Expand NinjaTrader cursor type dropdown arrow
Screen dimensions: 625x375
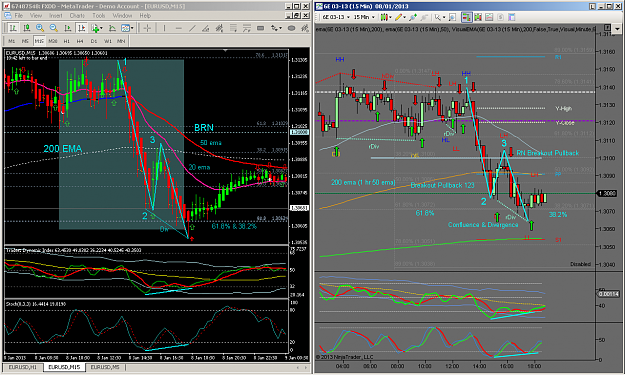click(x=444, y=17)
